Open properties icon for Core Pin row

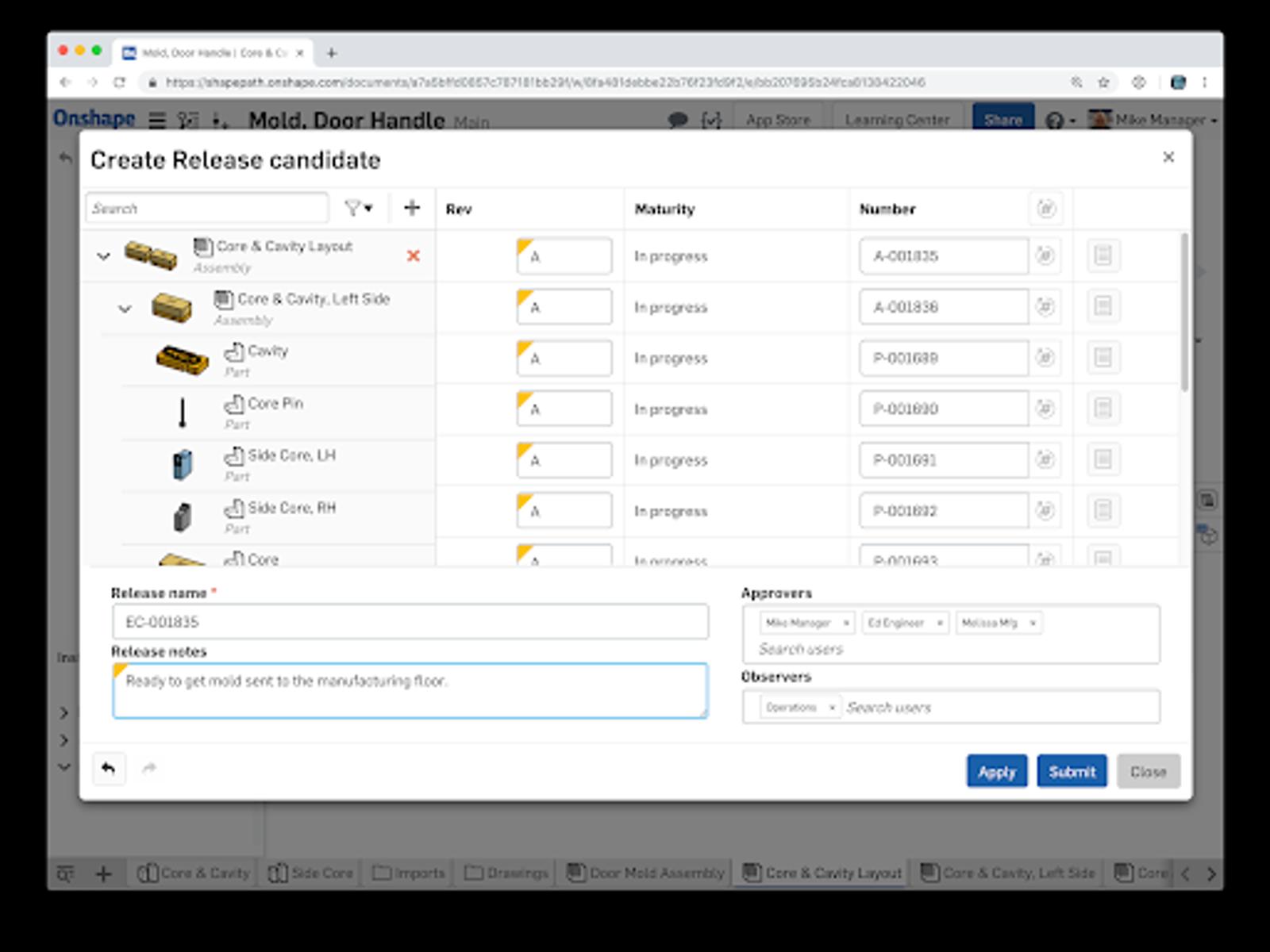click(1103, 409)
